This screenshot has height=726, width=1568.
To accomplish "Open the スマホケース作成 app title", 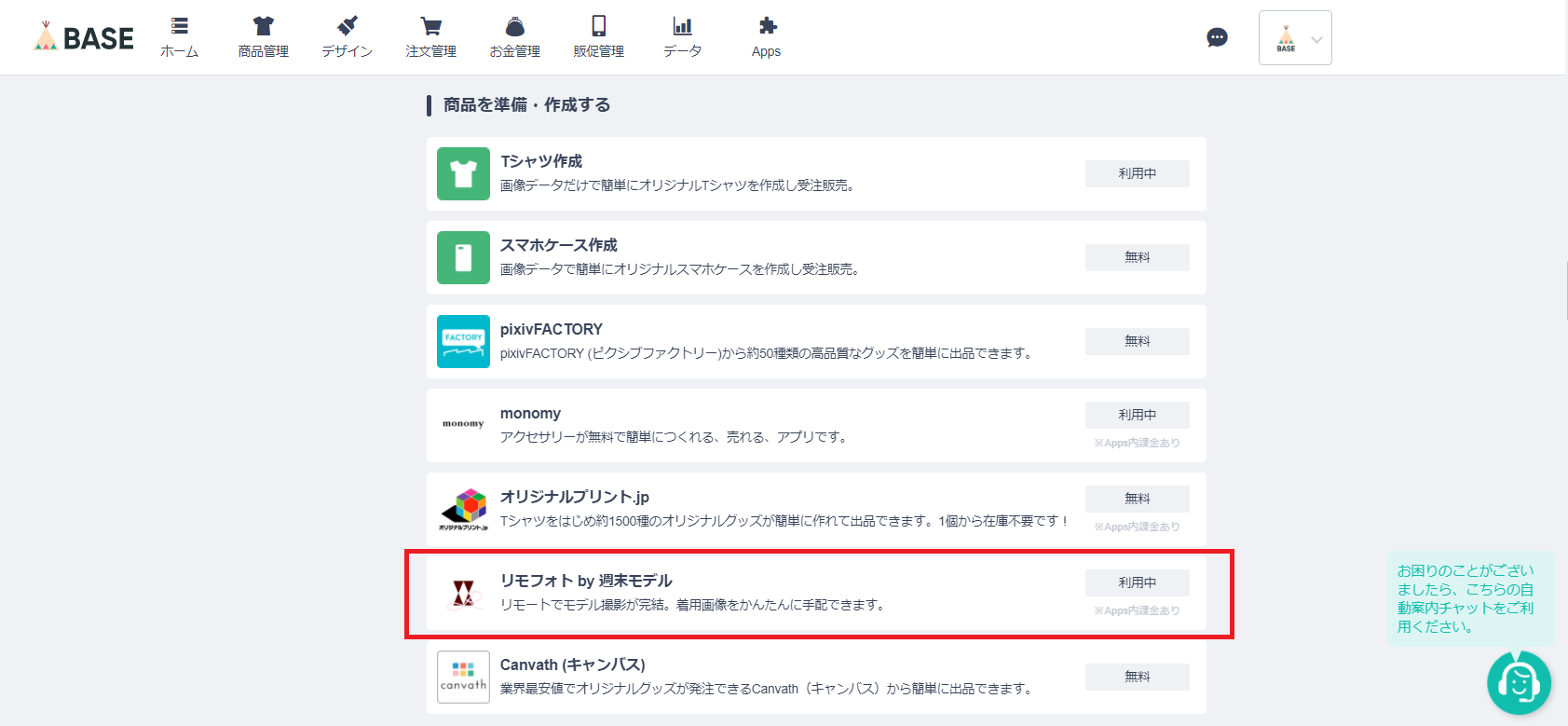I will click(559, 245).
